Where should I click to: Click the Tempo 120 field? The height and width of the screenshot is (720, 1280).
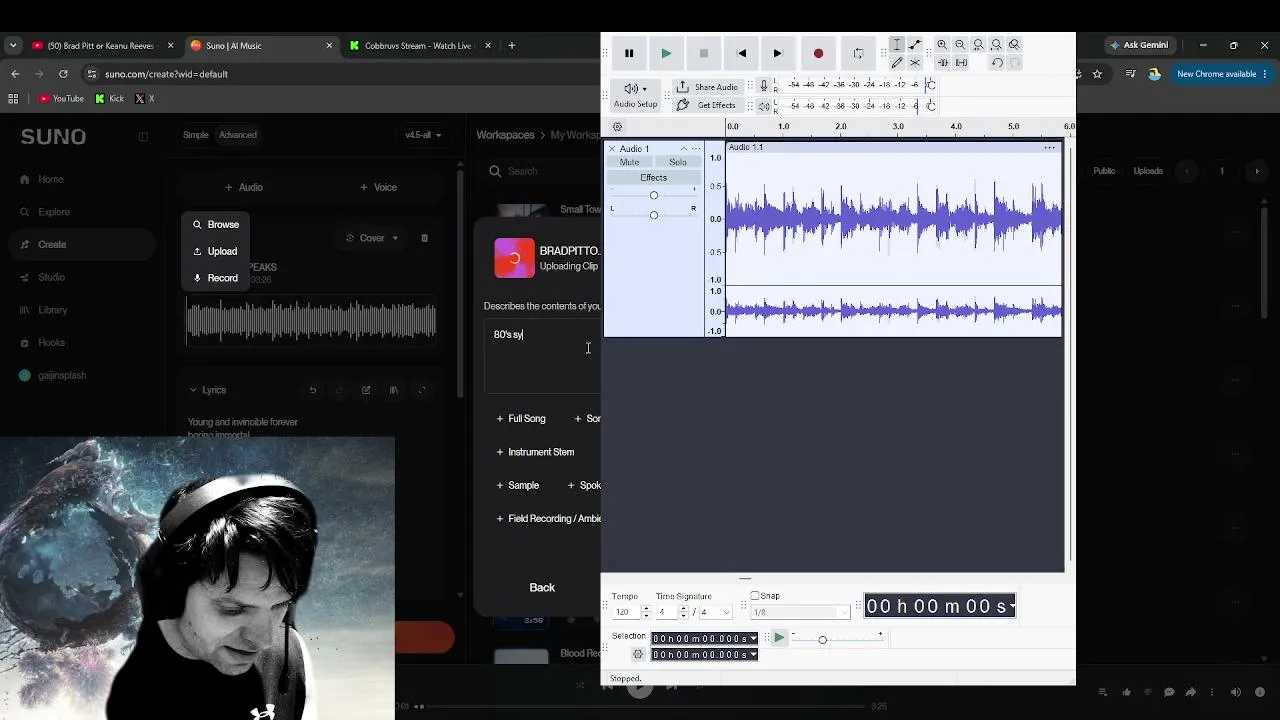[x=626, y=612]
